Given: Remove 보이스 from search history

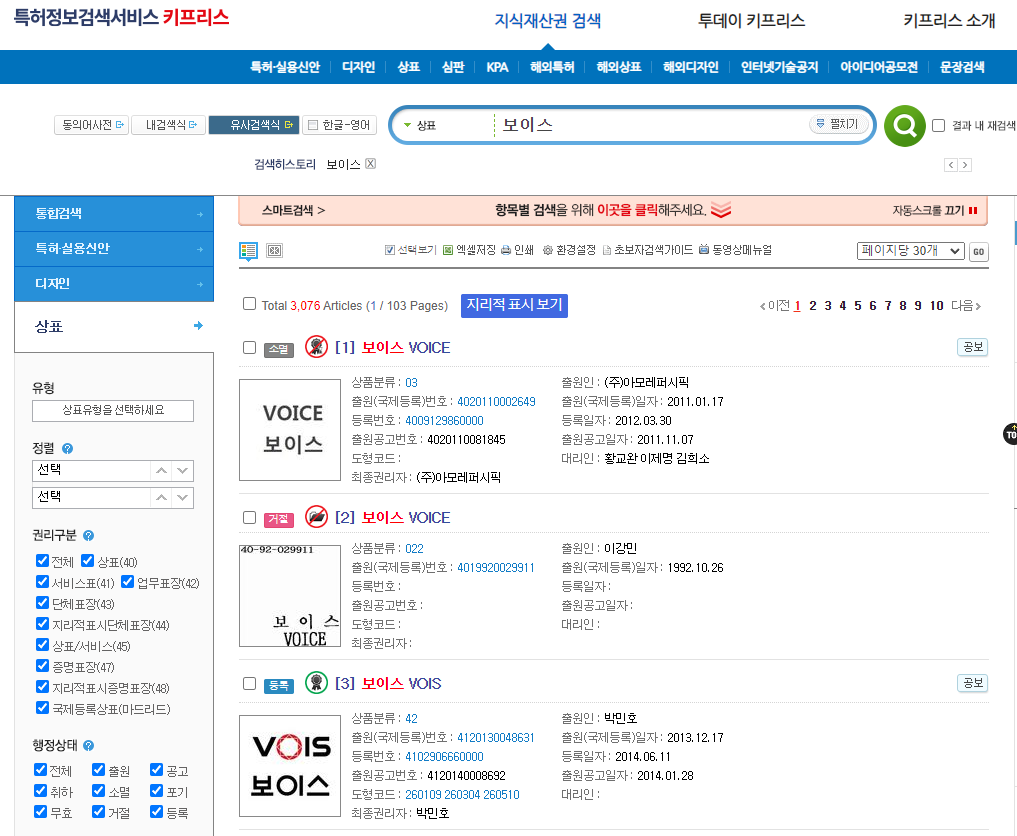Looking at the screenshot, I should [x=370, y=163].
